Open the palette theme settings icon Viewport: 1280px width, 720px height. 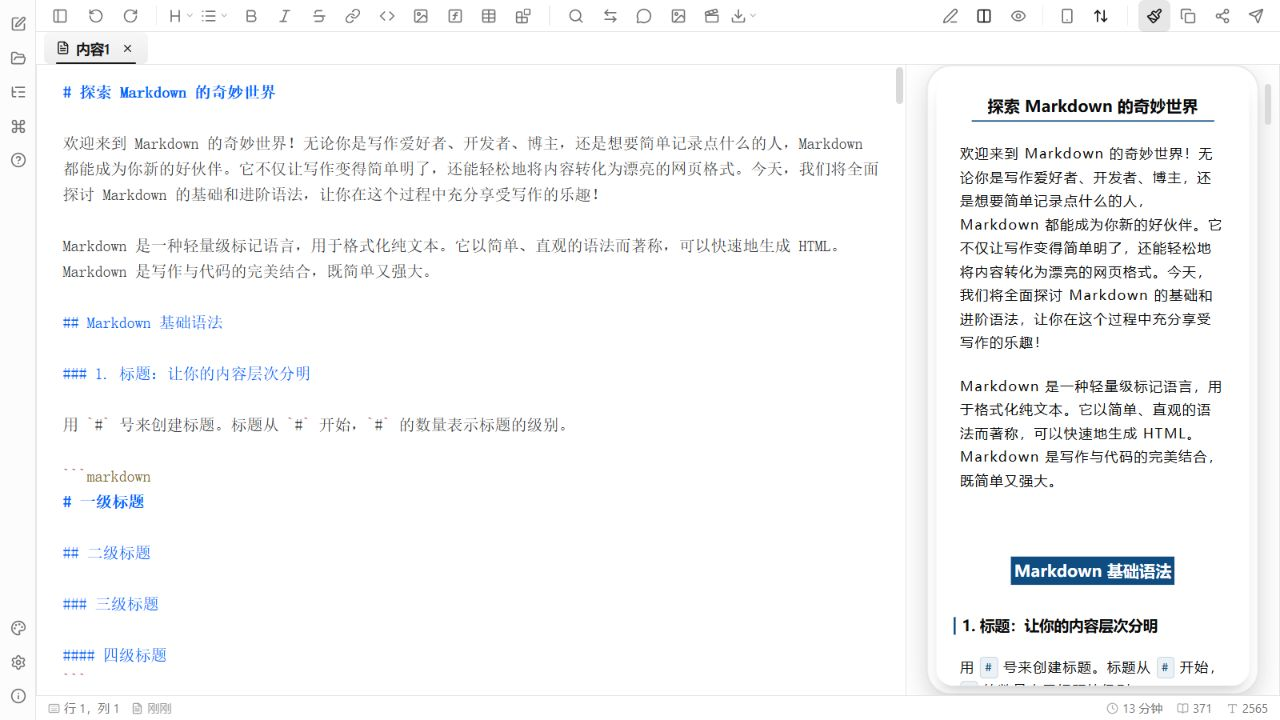pos(18,628)
